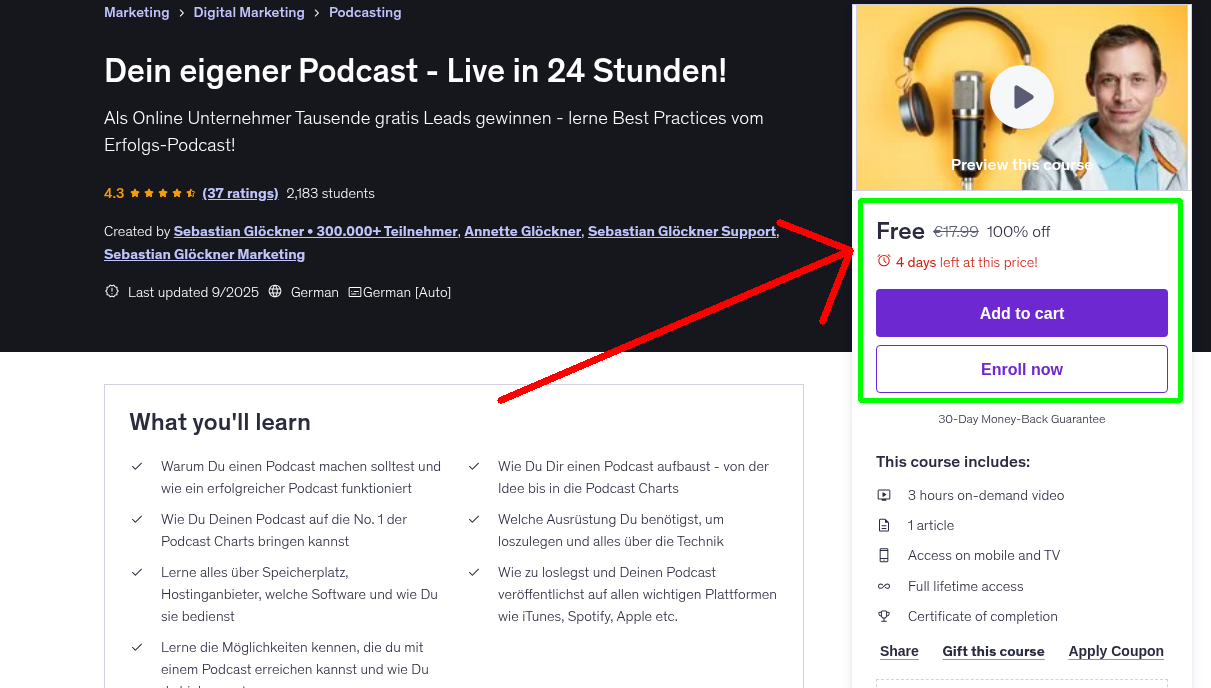Click the clock icon beside Last updated
Viewport: 1211px width, 688px height.
[x=111, y=292]
